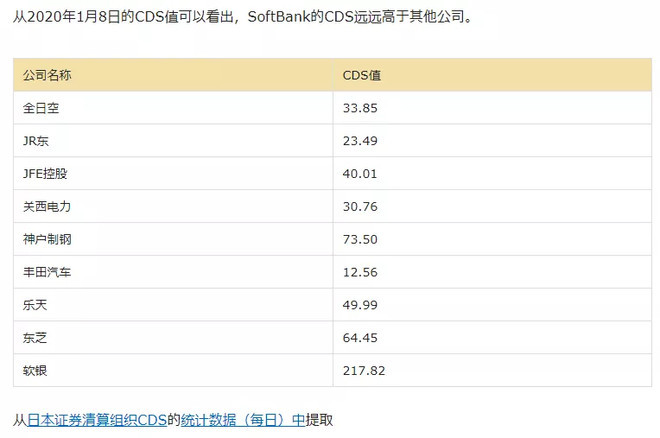Click the 30.76 value cell
Viewport: 660px width, 438px height.
point(360,206)
